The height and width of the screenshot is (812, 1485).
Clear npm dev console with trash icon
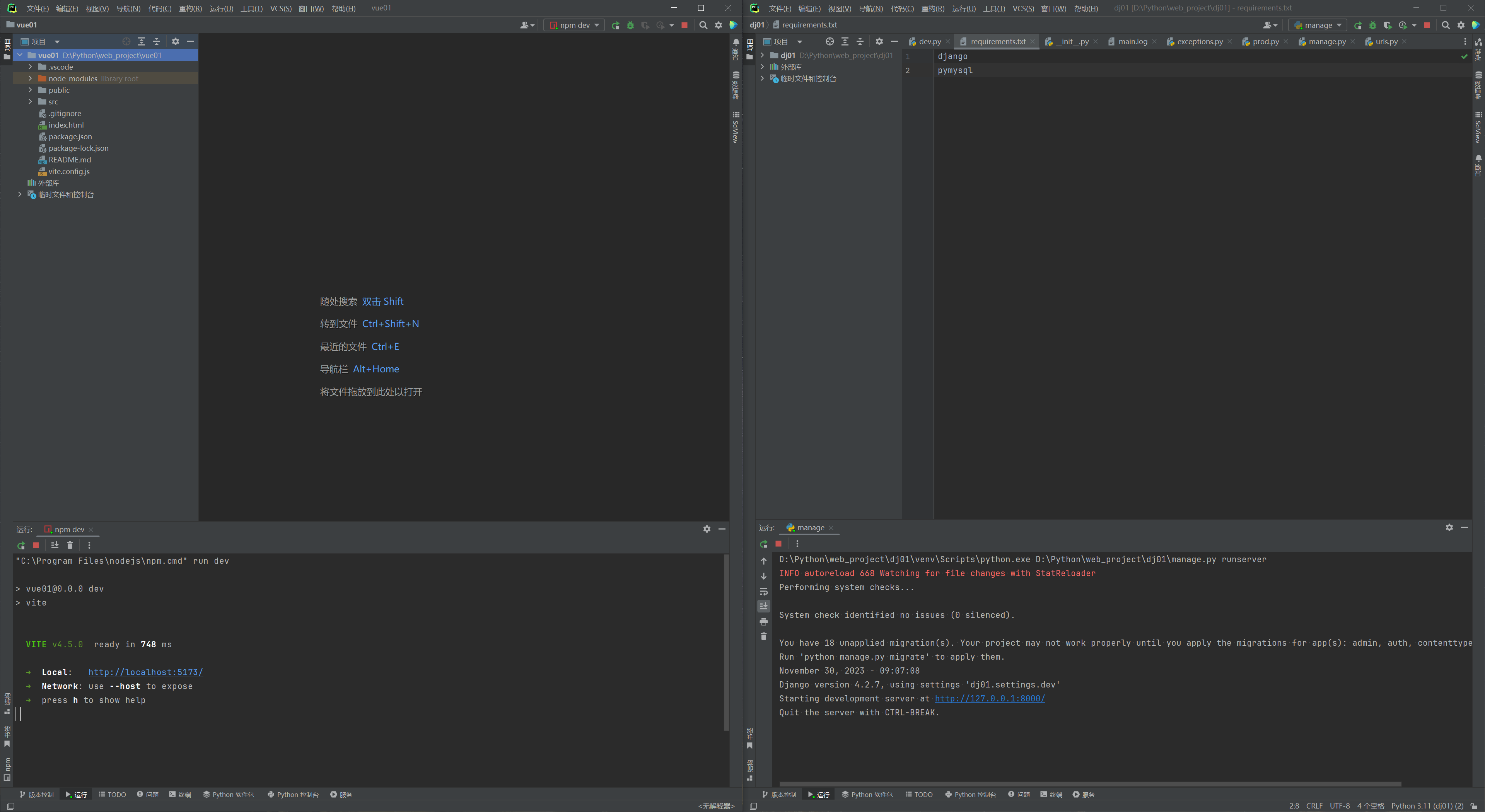tap(70, 545)
